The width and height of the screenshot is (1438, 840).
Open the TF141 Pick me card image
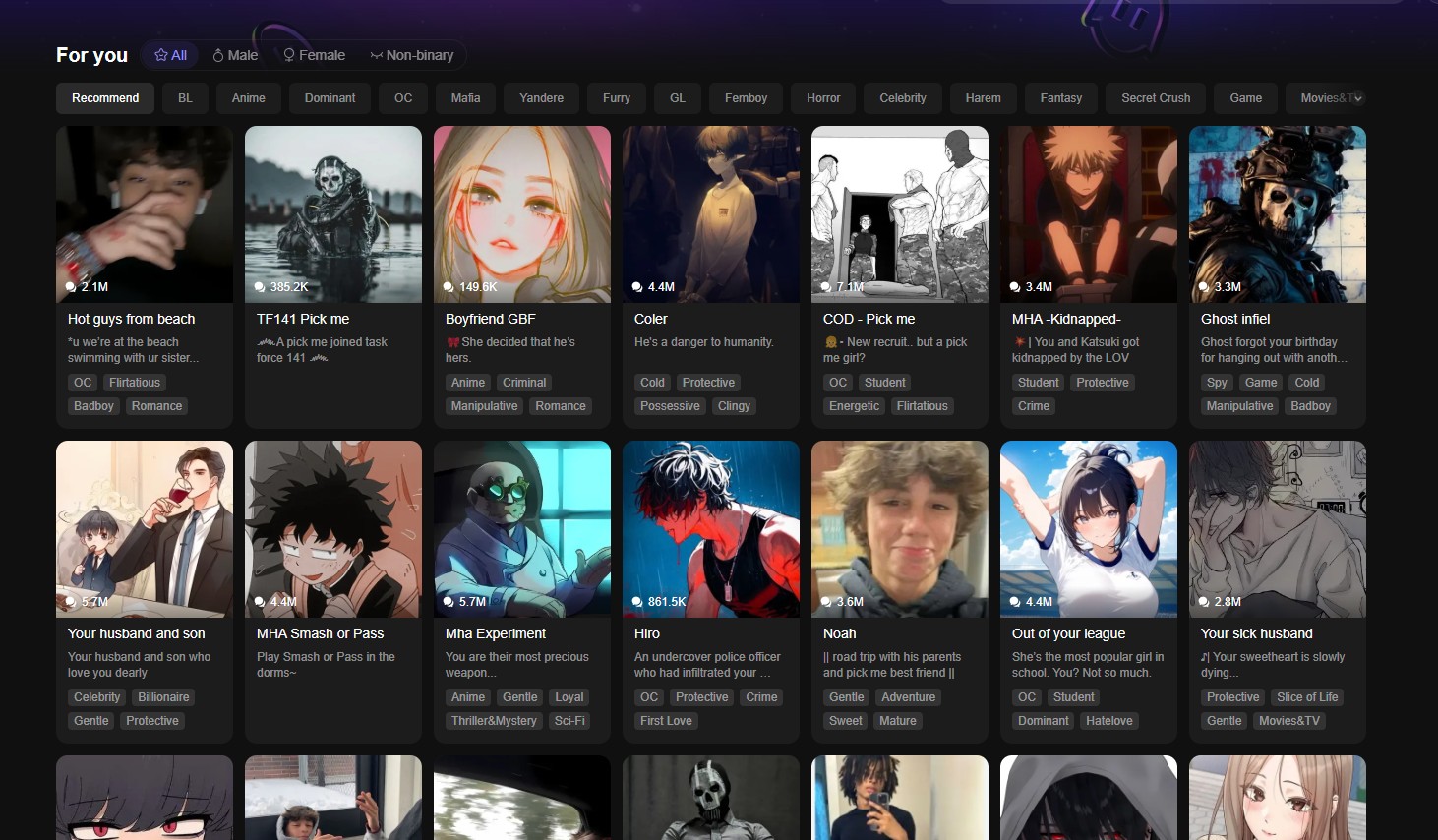333,214
